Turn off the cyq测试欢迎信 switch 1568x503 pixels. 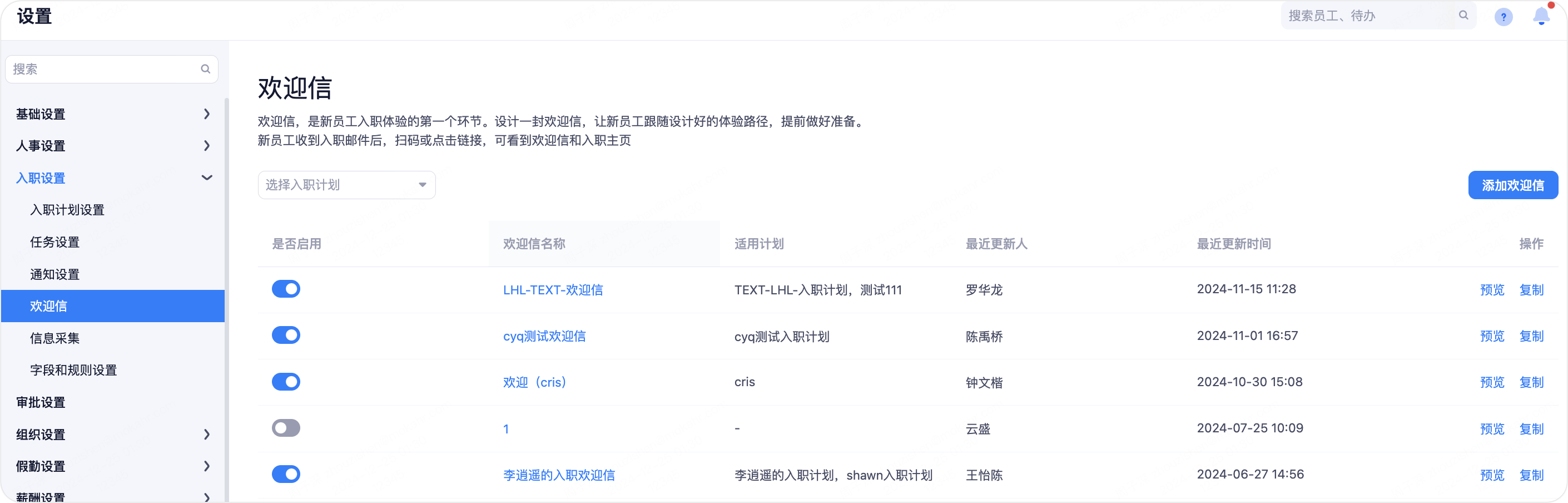click(285, 336)
